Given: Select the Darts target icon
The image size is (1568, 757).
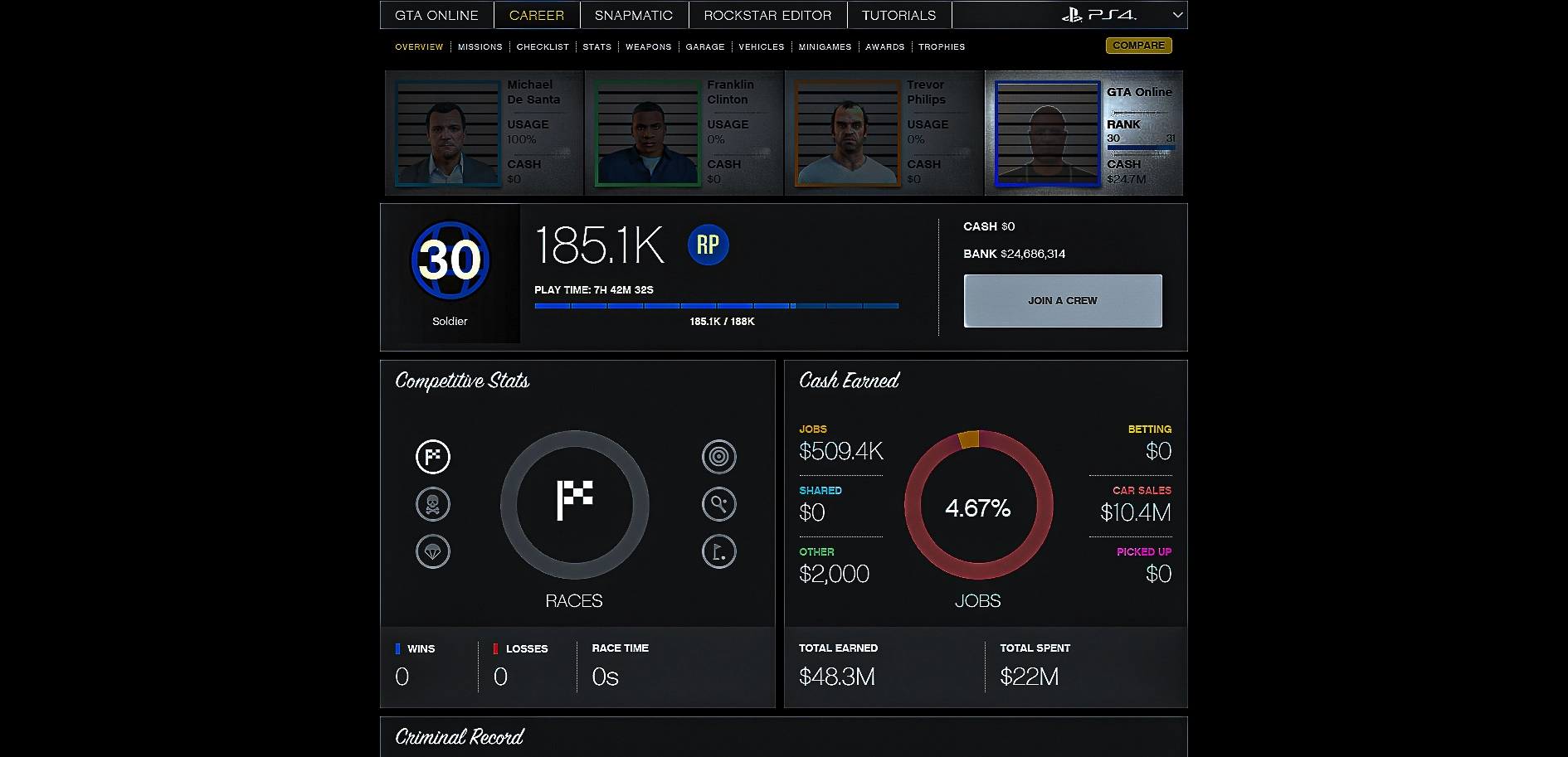Looking at the screenshot, I should point(718,457).
